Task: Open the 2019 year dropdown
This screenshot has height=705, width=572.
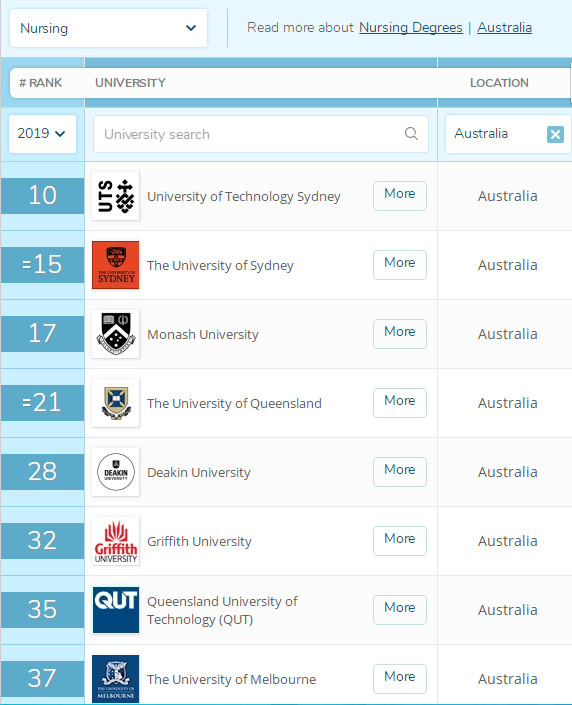Action: click(x=42, y=134)
